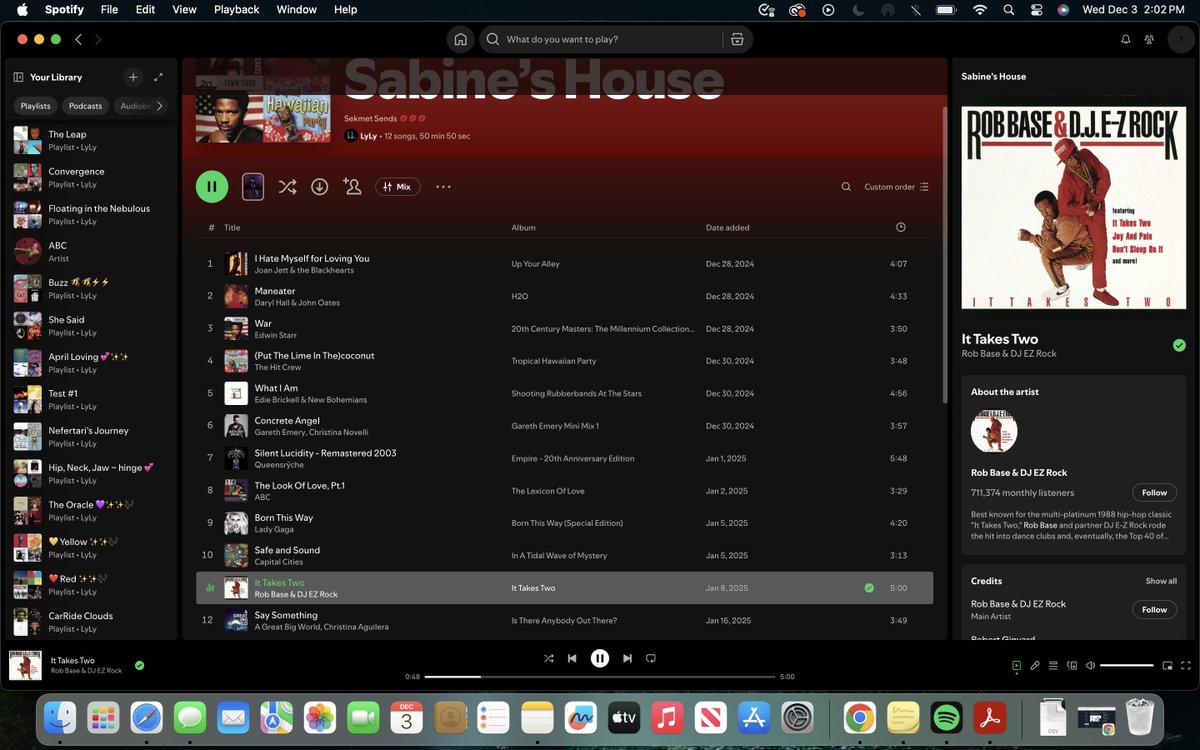Open What's New notifications bell
1200x750 pixels.
[x=1125, y=39]
